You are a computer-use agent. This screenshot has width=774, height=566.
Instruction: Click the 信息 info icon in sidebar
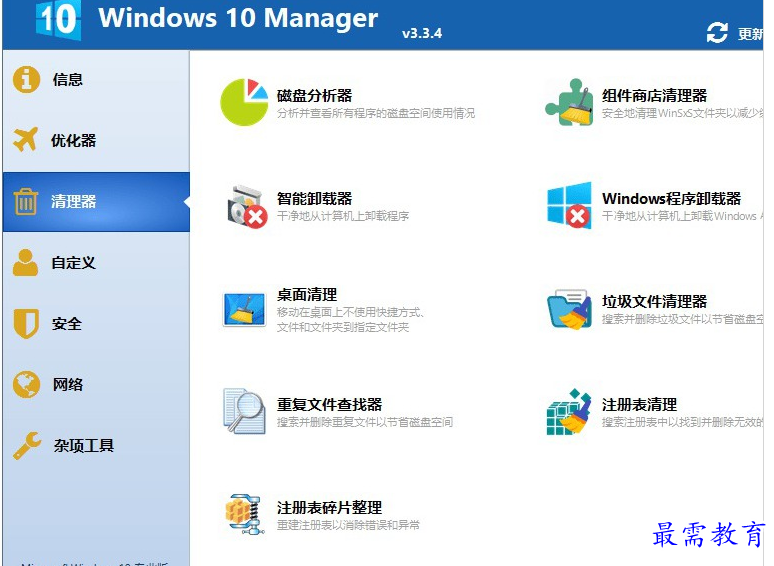pyautogui.click(x=26, y=79)
